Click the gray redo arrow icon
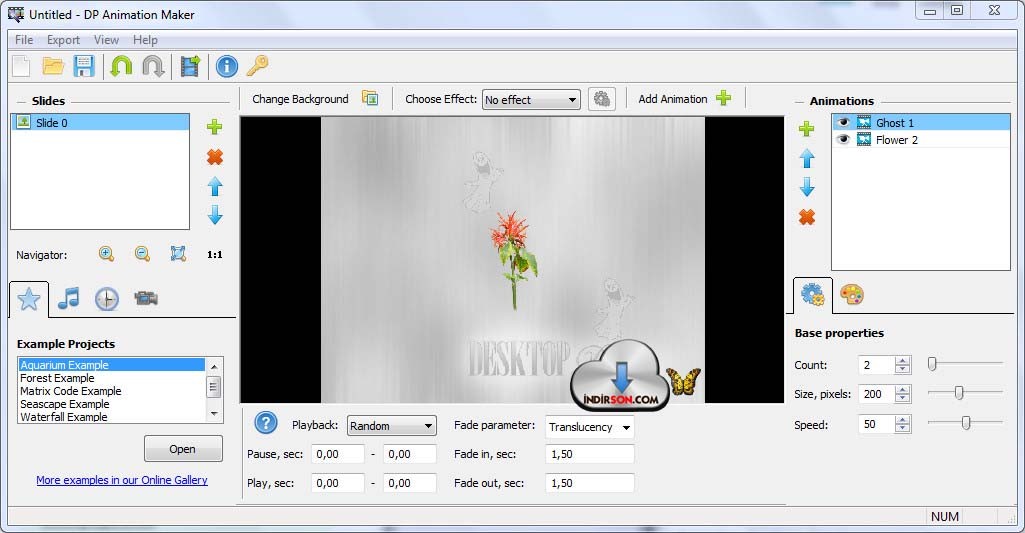 153,66
